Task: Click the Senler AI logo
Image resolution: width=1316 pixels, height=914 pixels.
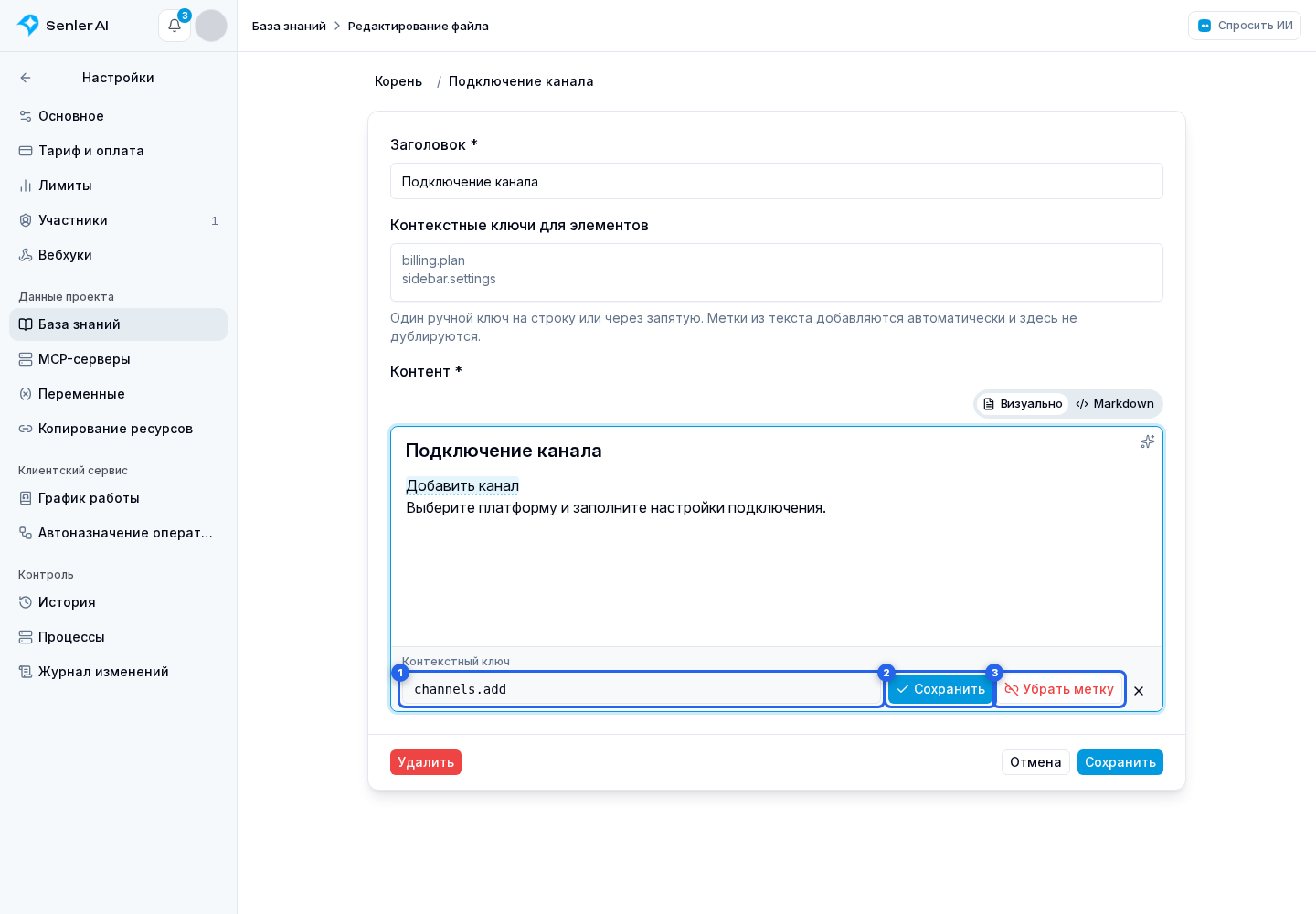Action: [63, 26]
